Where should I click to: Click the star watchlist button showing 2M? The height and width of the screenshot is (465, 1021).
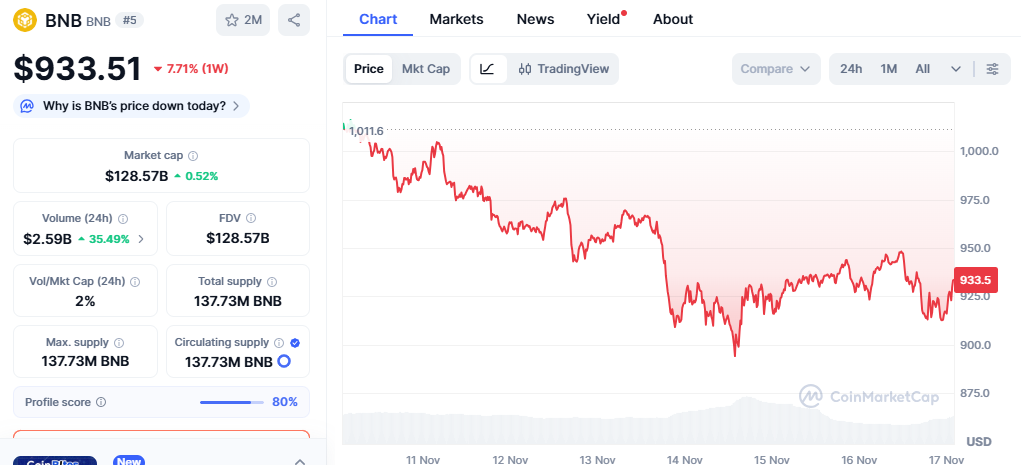[243, 20]
